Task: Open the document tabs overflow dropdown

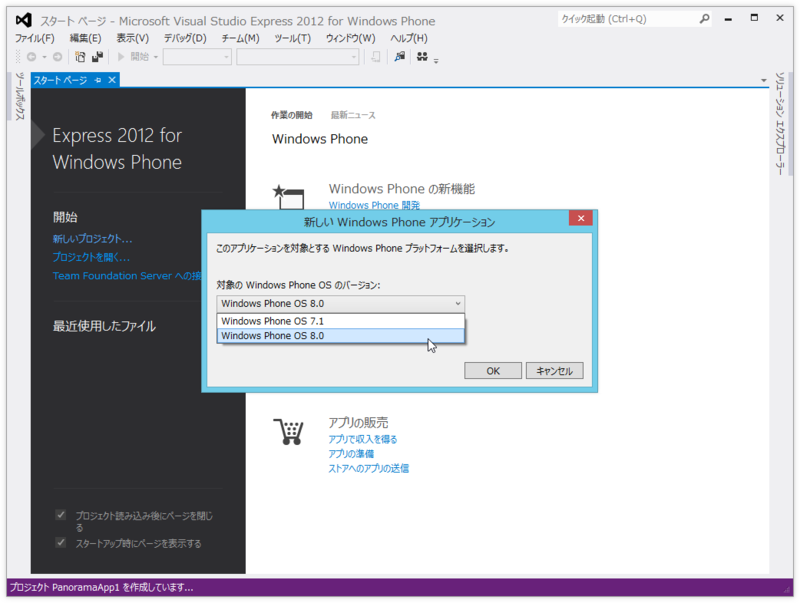Action: pos(764,80)
